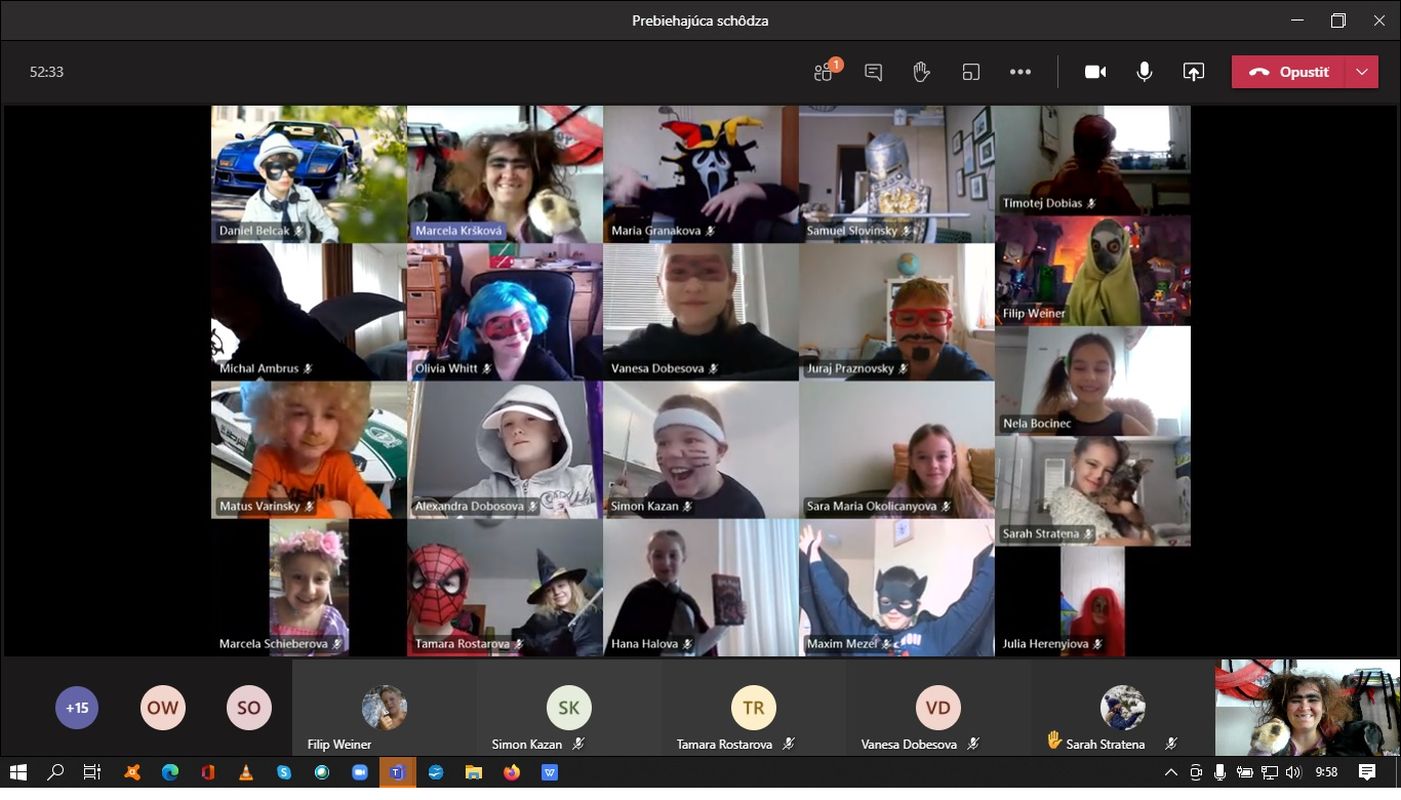Switch to Microsoft Teams taskbar icon

tap(398, 772)
